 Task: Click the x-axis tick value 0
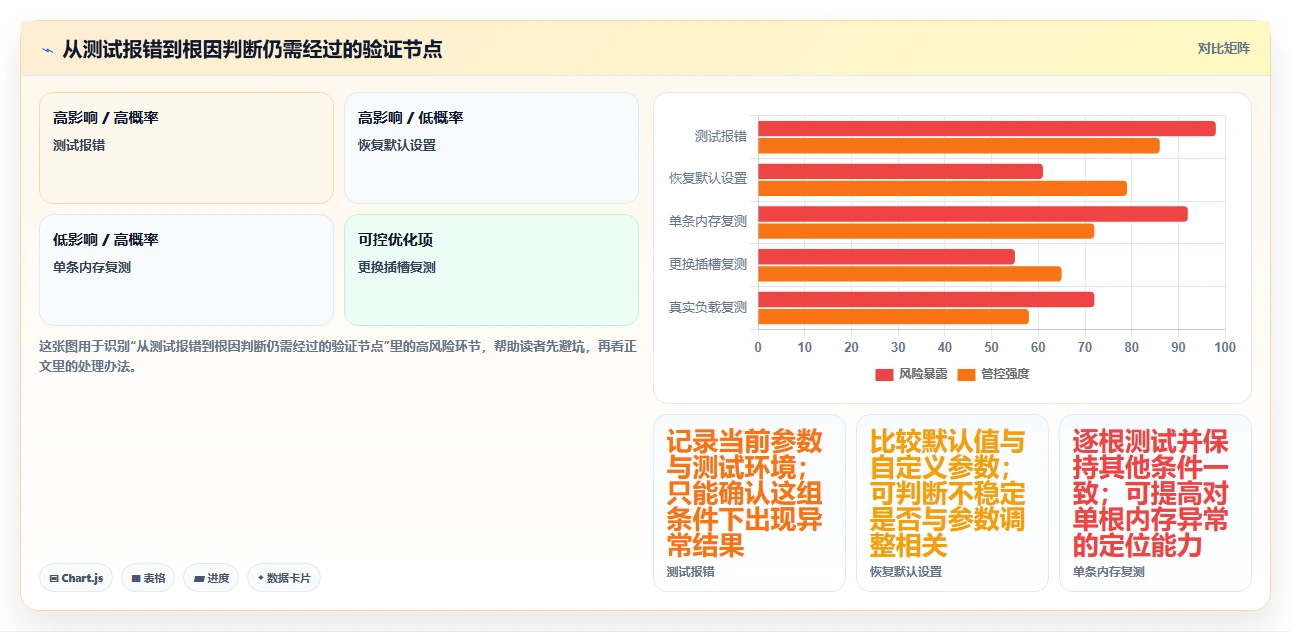(x=758, y=347)
